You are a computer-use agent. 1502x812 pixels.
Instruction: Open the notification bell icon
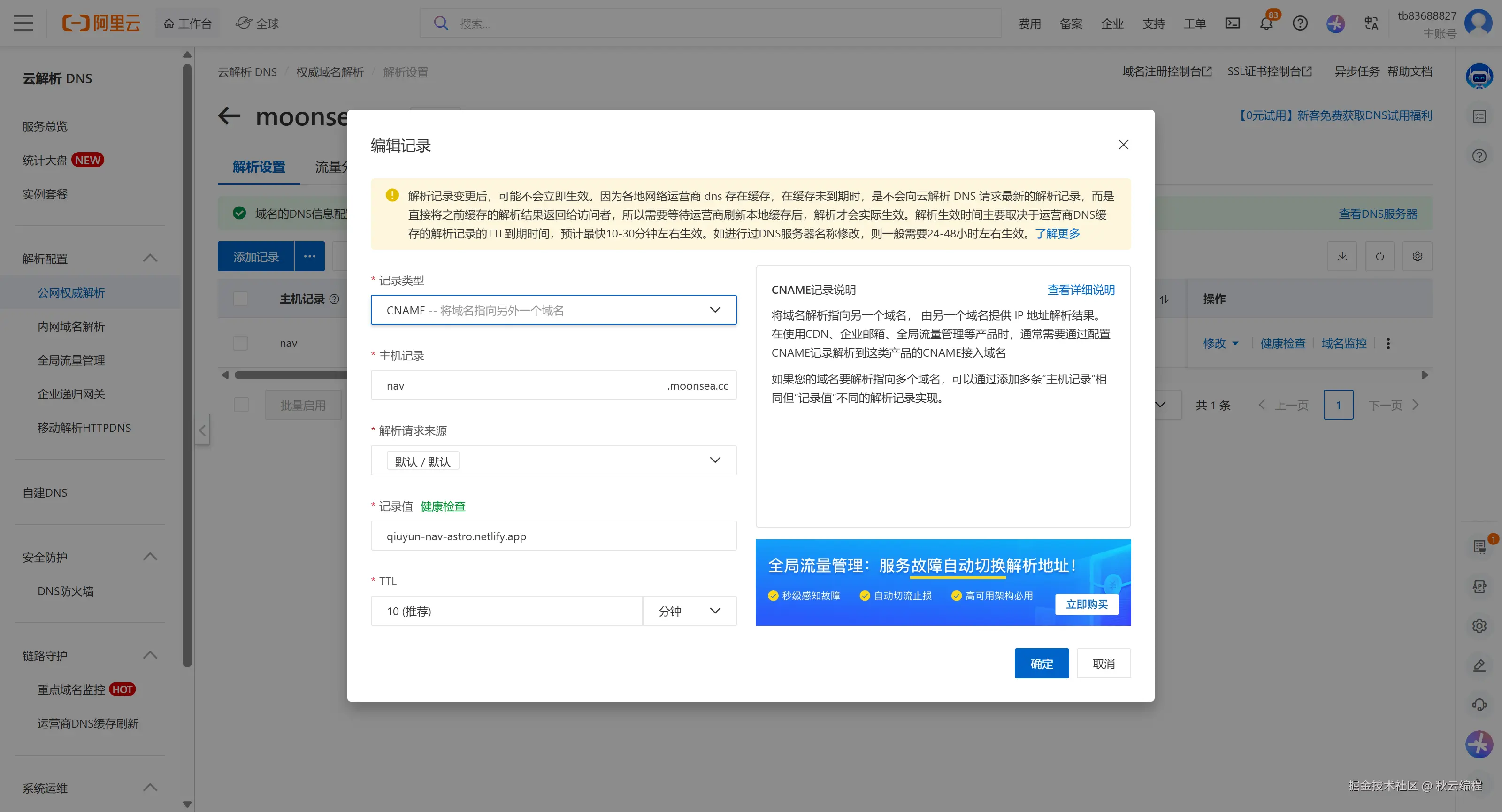click(1266, 24)
